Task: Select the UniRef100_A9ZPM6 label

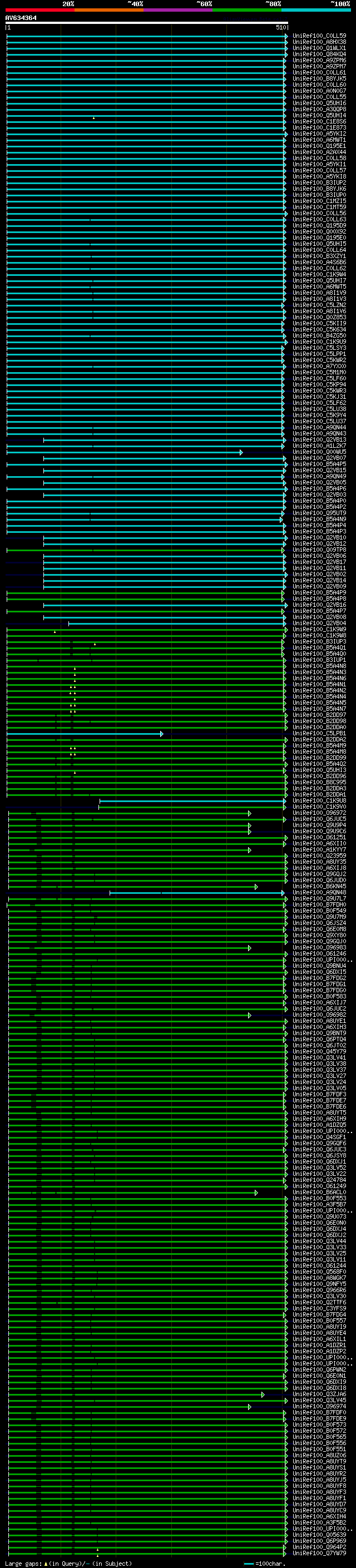Action: (319, 60)
